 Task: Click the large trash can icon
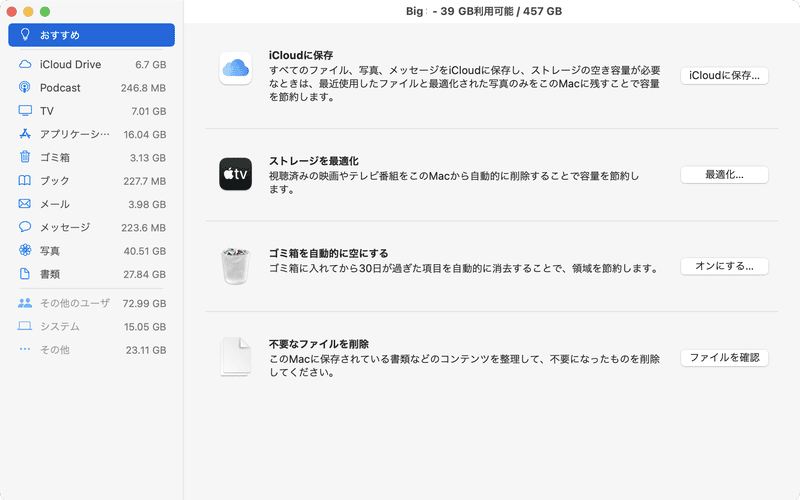(235, 265)
